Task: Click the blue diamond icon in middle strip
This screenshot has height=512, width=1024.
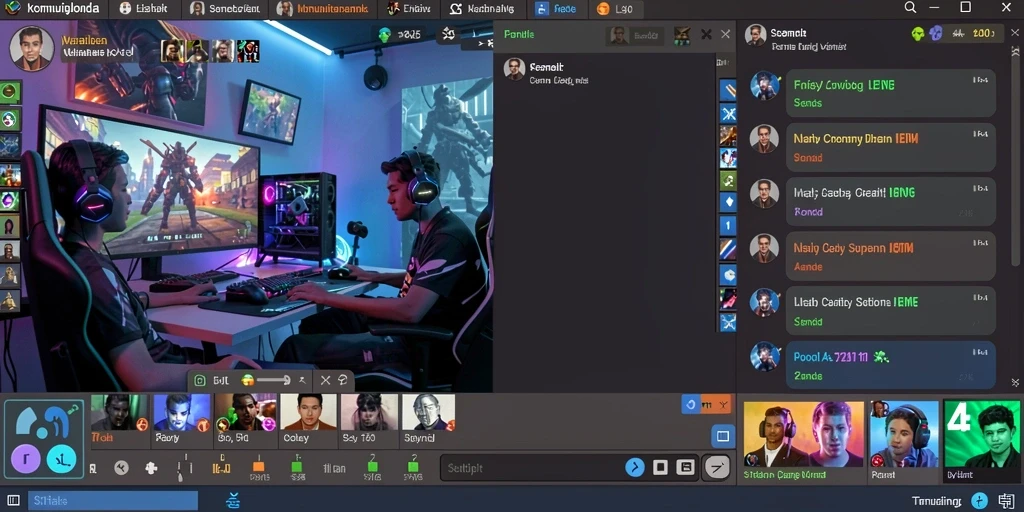Action: click(728, 202)
